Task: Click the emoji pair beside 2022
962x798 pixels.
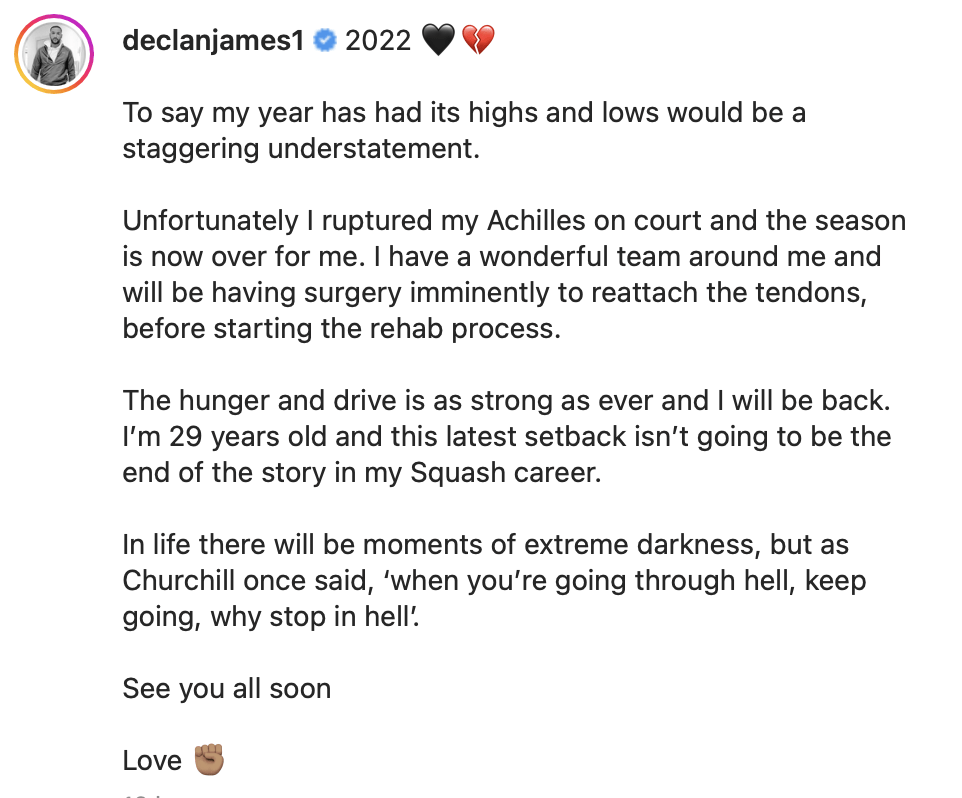Action: 460,40
